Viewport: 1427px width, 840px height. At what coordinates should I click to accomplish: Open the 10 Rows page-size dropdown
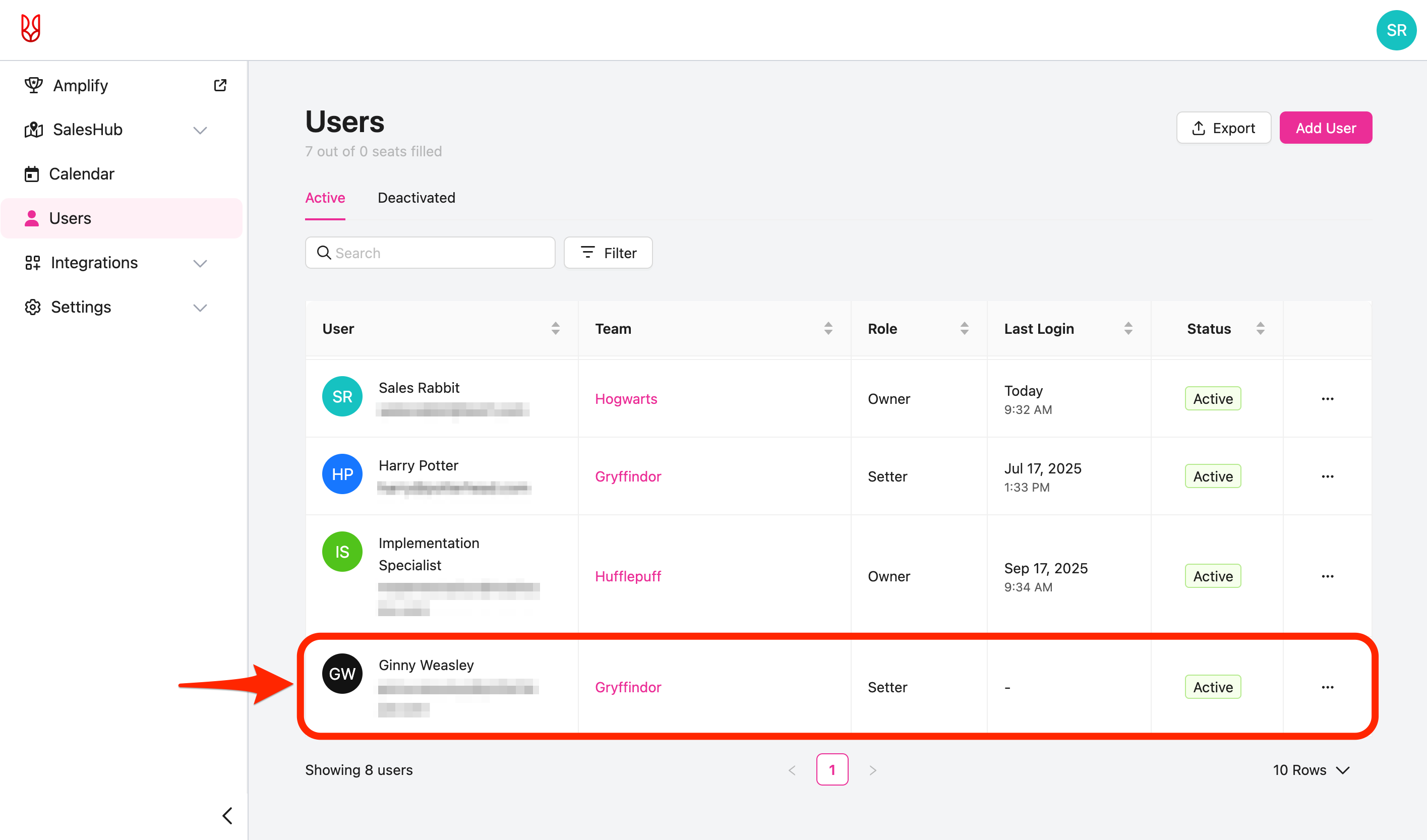(1311, 770)
